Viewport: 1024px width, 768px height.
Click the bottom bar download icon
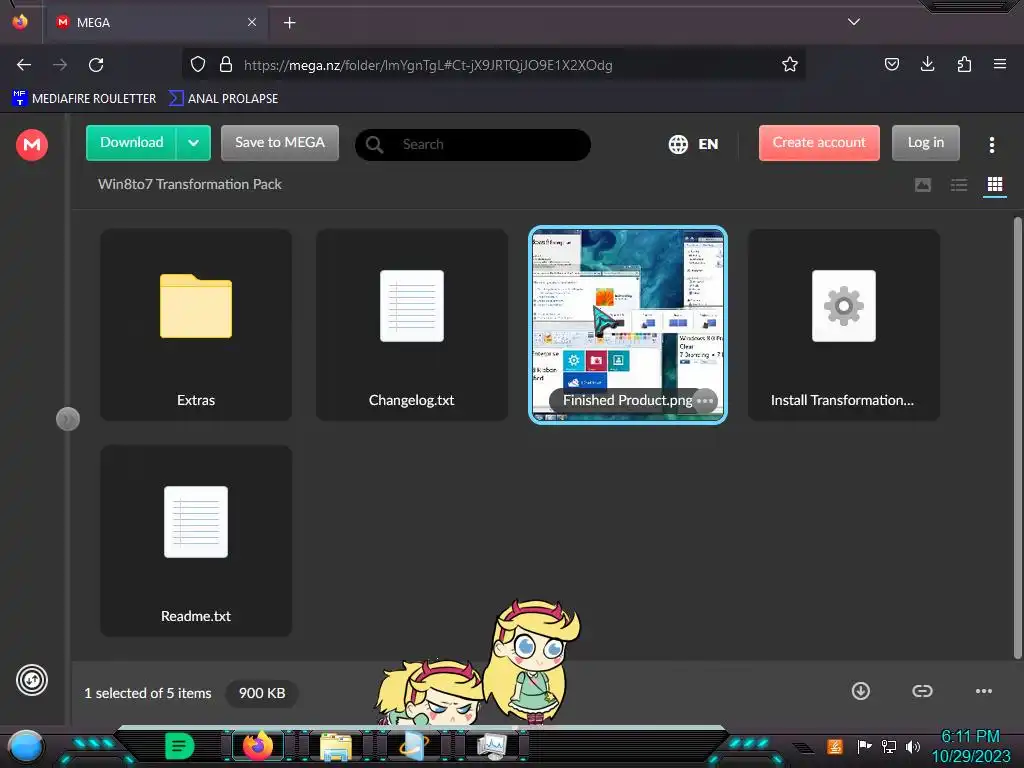coord(861,691)
